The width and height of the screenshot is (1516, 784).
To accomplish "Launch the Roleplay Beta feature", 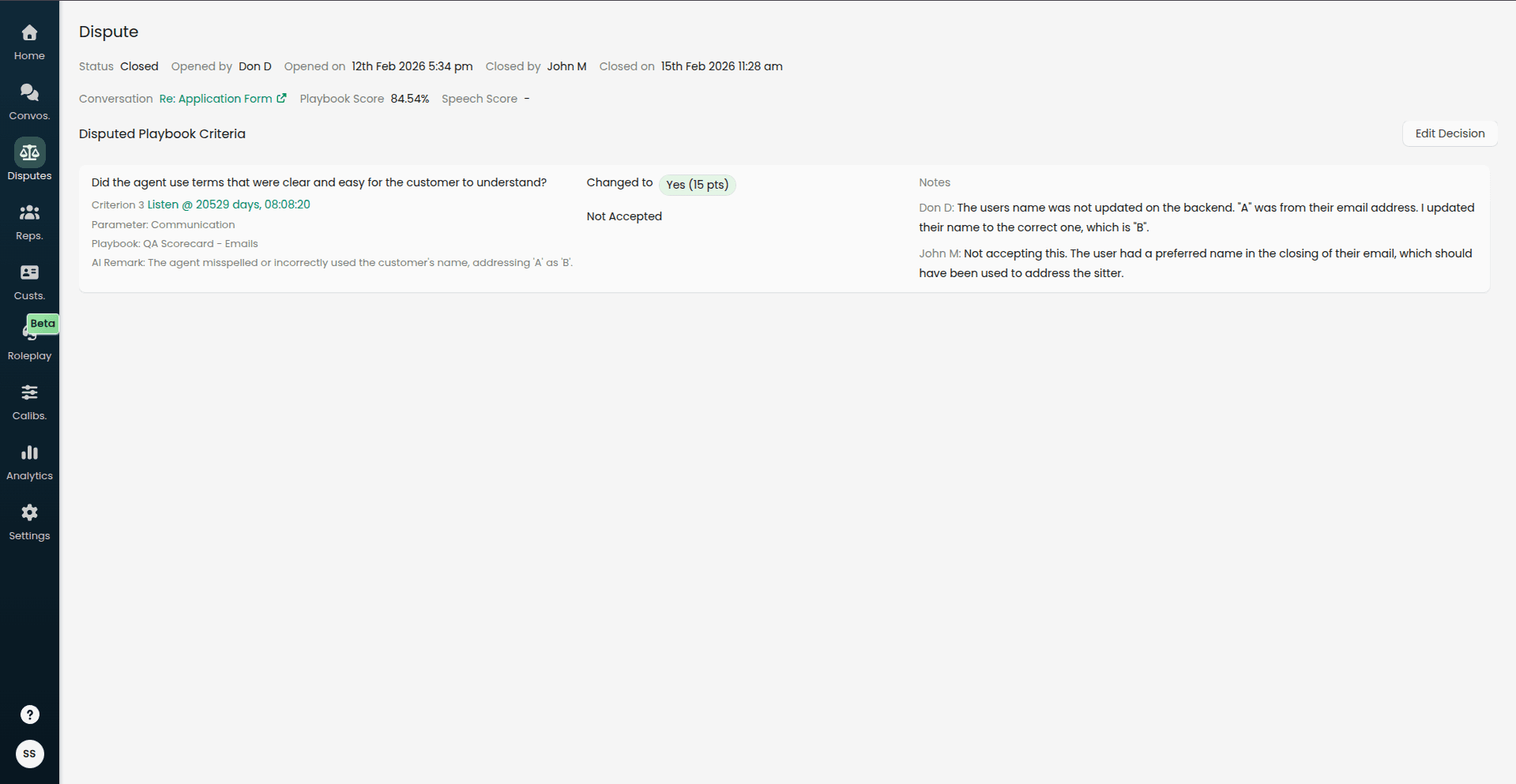I will (x=29, y=339).
